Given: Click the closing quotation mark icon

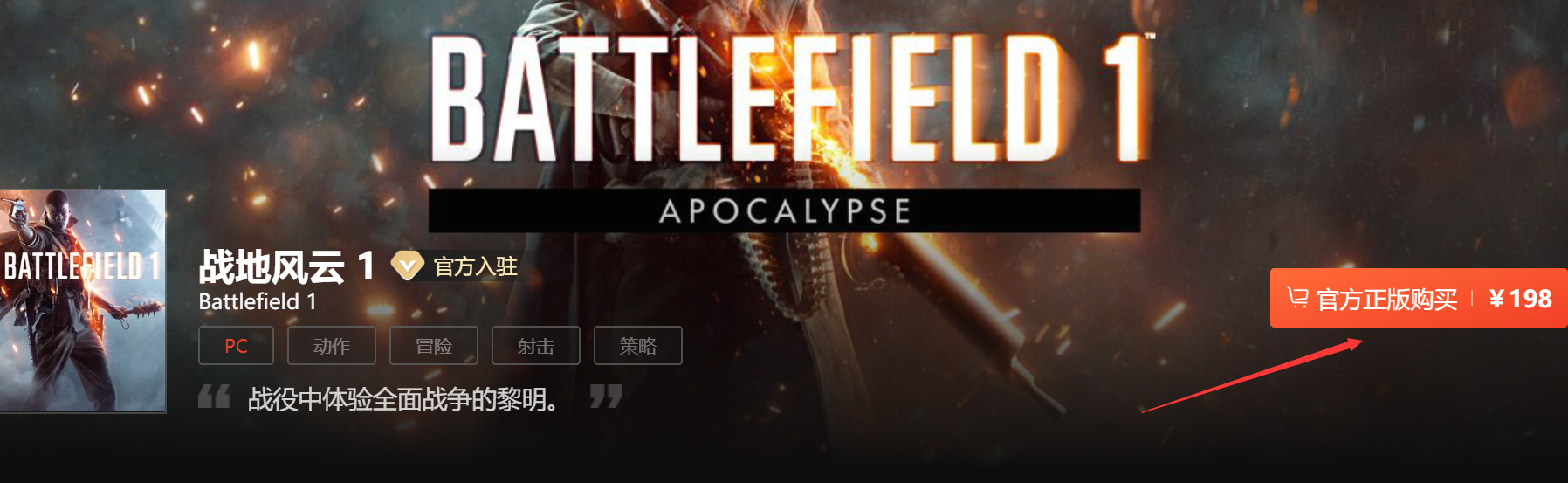Looking at the screenshot, I should [606, 397].
